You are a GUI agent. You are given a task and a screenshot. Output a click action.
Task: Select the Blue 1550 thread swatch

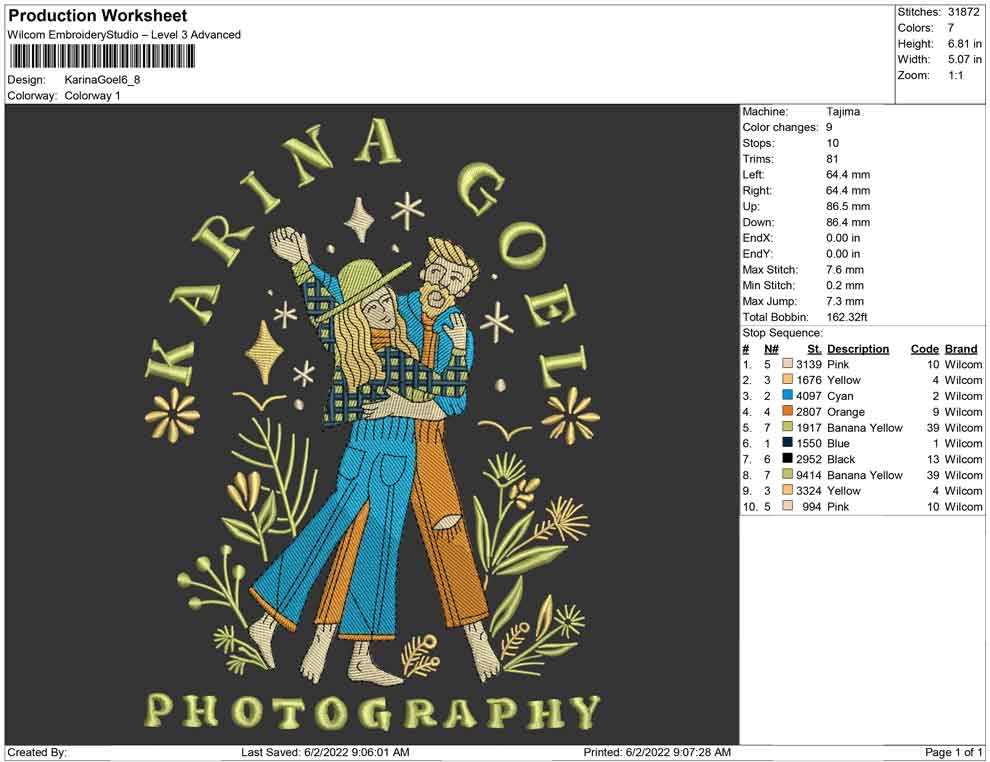coord(788,443)
